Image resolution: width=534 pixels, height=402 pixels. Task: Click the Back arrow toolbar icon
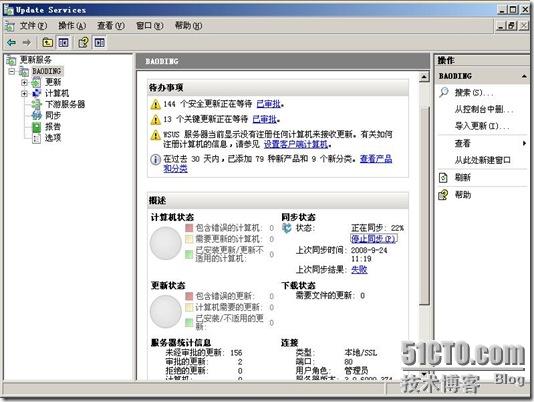pos(12,43)
